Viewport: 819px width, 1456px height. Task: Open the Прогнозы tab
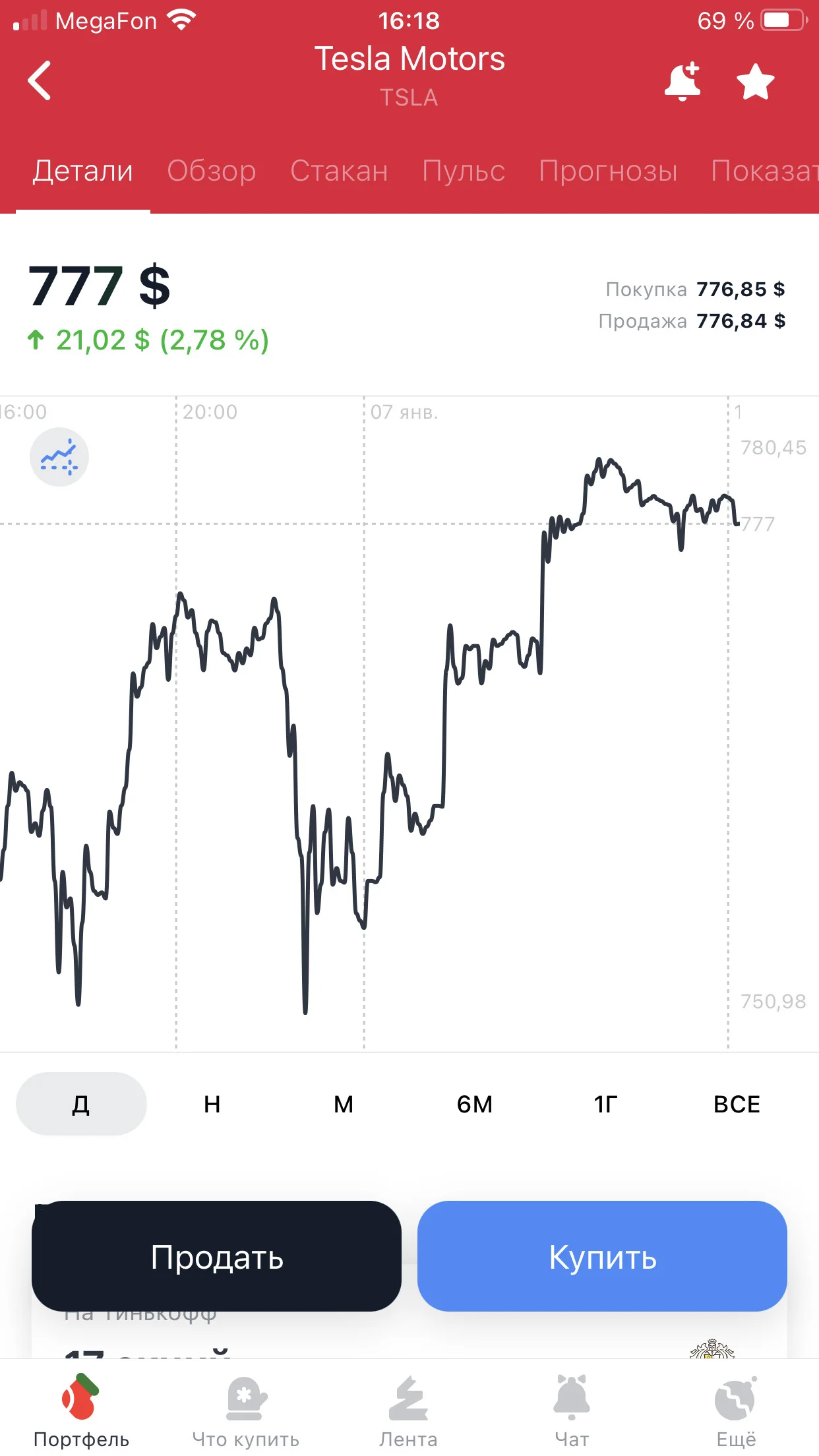[608, 171]
